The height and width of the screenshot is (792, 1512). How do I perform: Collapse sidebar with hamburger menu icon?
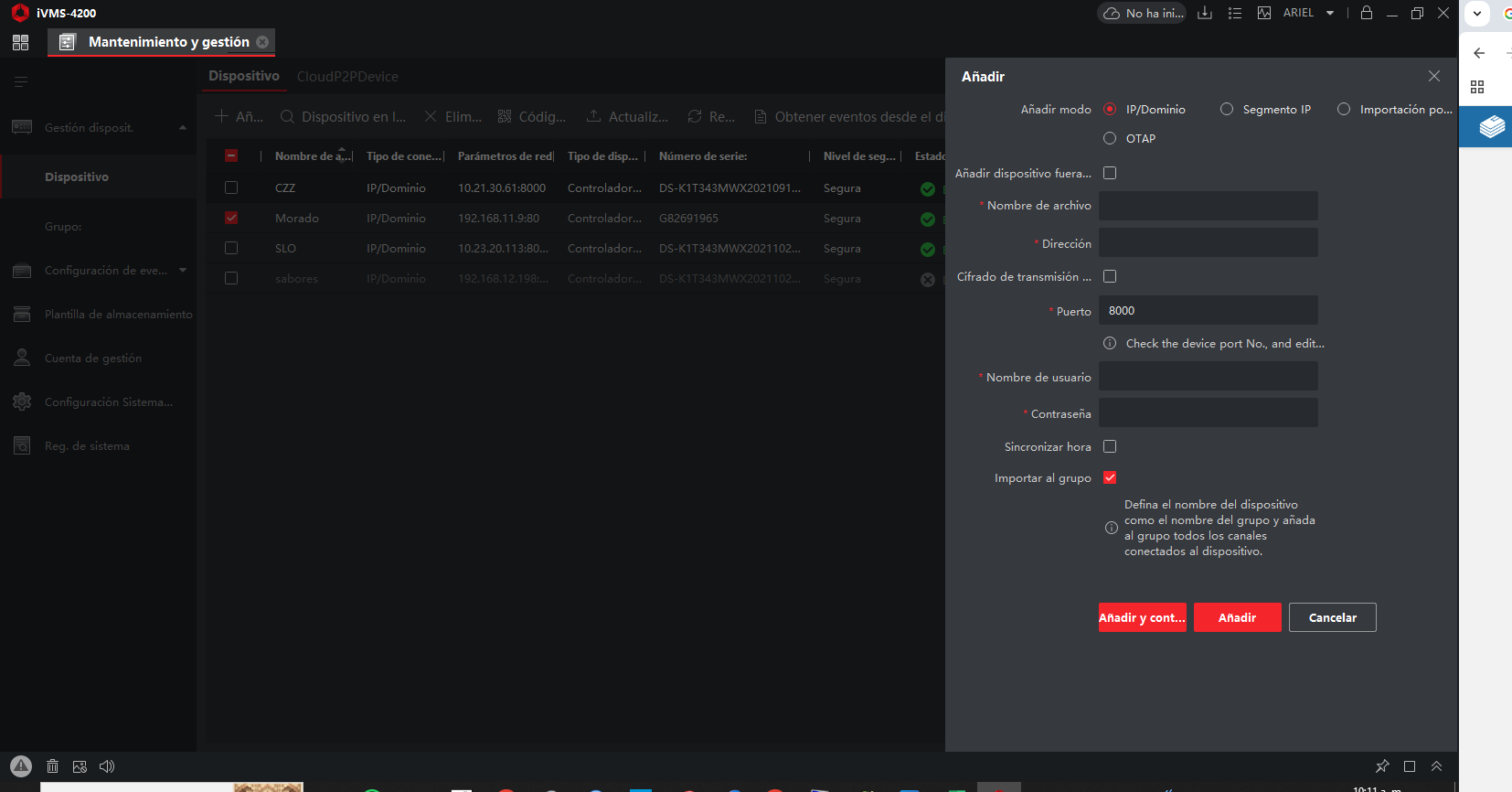click(20, 81)
